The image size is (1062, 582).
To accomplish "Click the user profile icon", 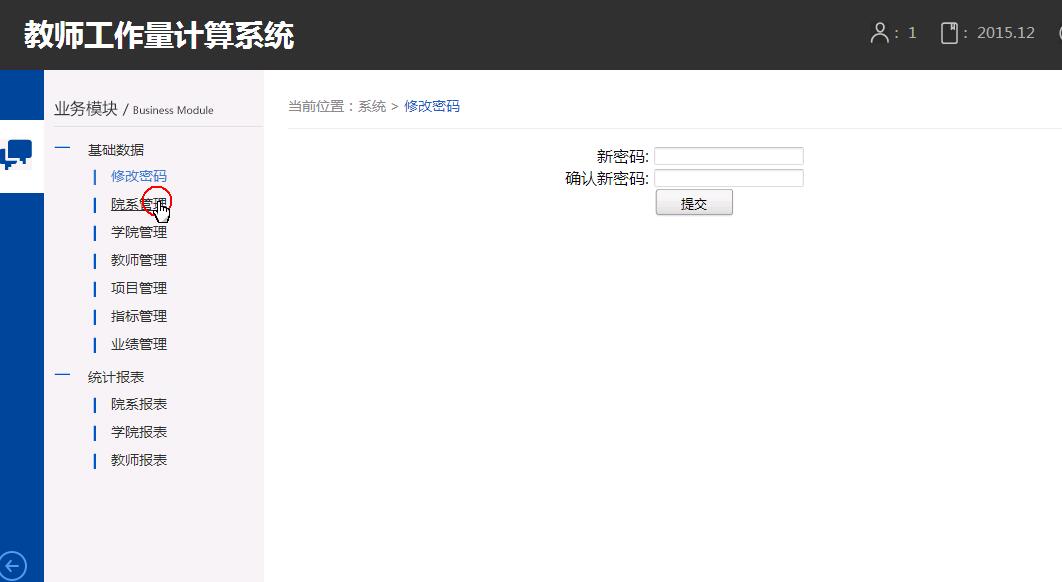I will tap(879, 33).
